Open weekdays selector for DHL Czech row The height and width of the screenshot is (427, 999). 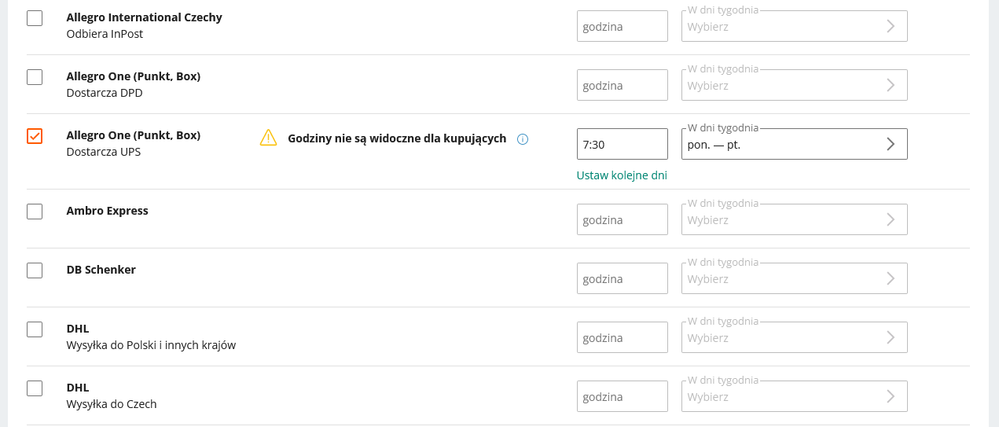point(794,396)
